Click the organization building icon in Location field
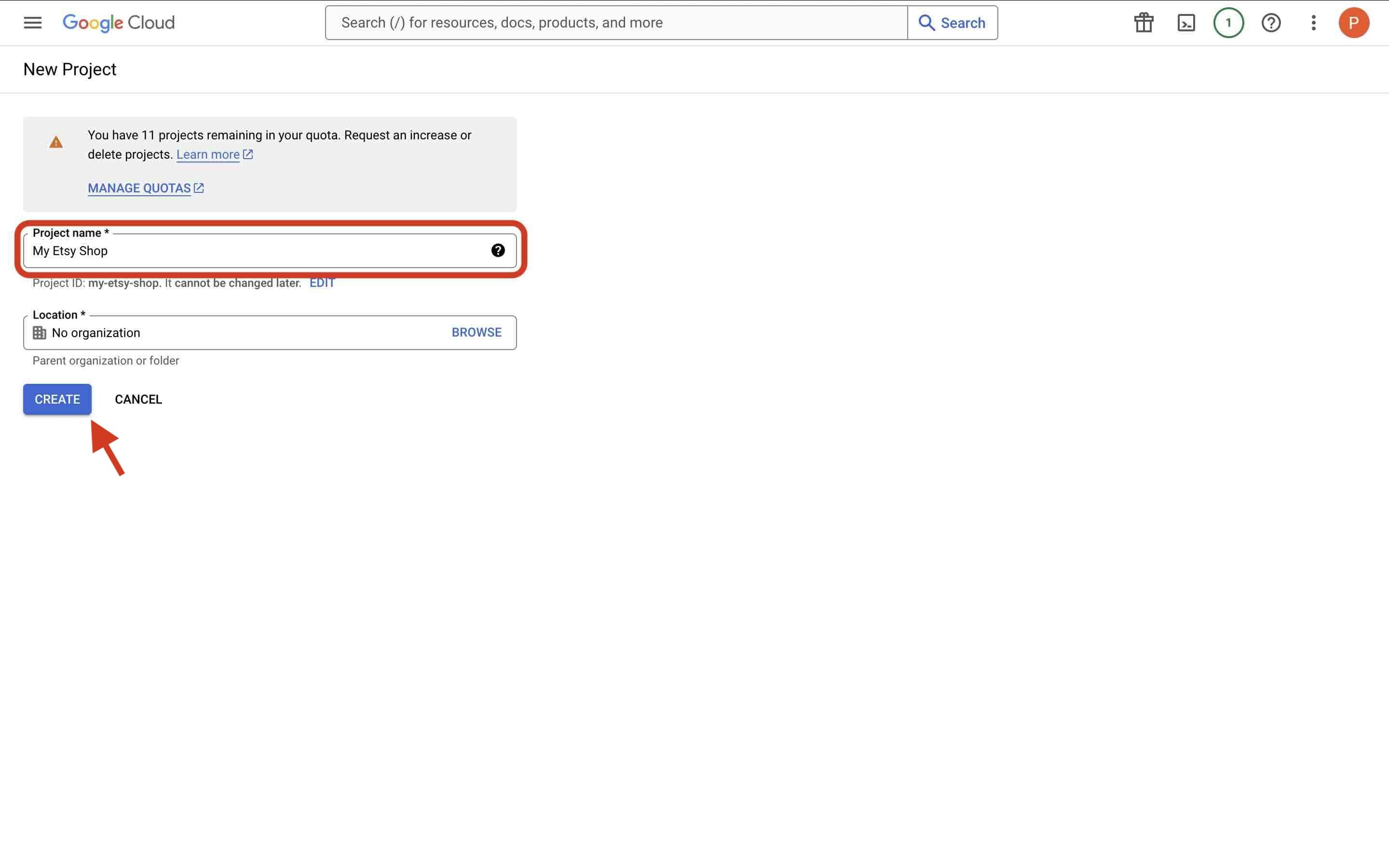1389x868 pixels. (x=39, y=332)
